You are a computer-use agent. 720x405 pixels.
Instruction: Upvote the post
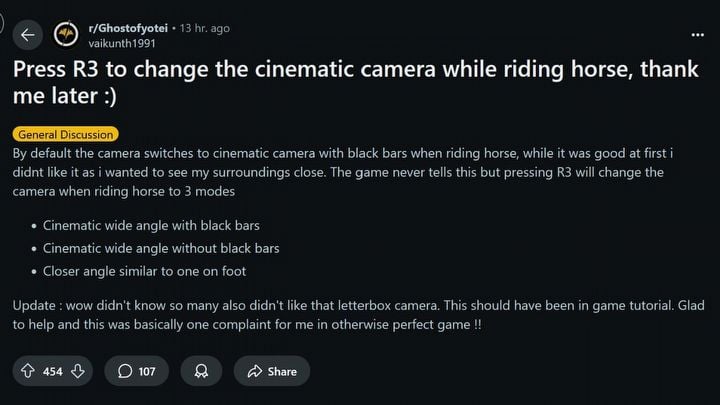(28, 371)
